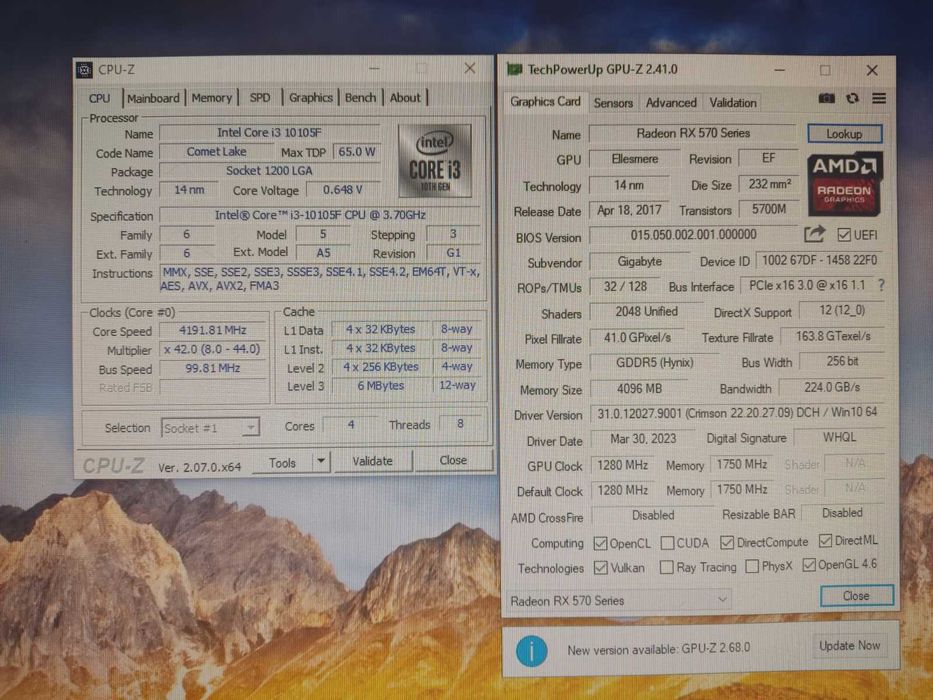
Task: Switch to Sensors tab in GPU-Z
Action: click(x=613, y=103)
